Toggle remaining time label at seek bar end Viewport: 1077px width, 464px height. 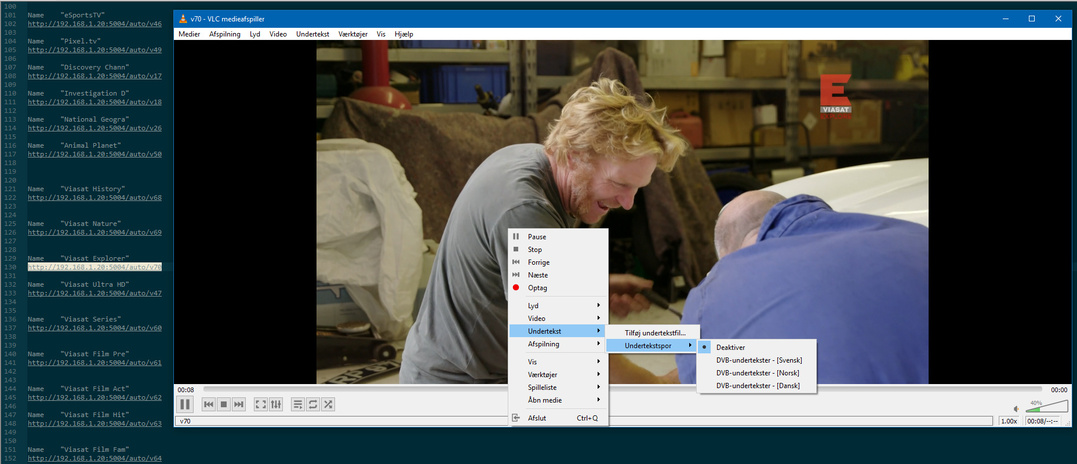pos(1058,390)
